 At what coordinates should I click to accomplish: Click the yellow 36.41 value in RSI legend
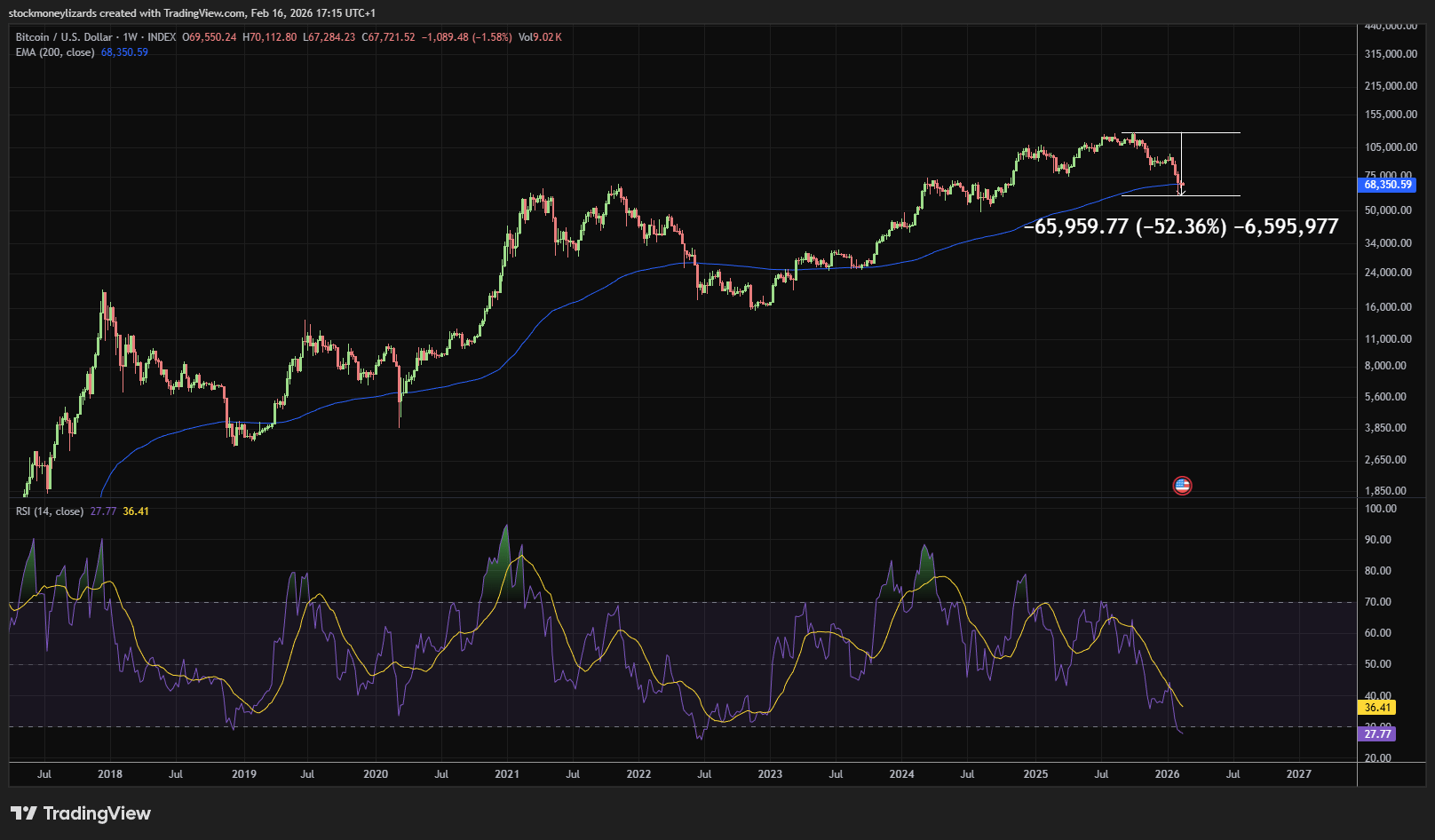pos(136,511)
